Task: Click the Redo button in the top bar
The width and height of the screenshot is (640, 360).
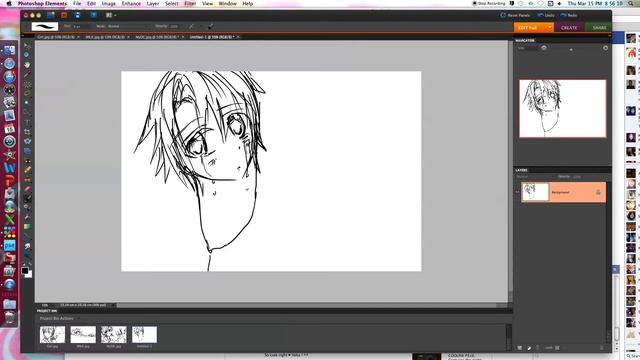Action: point(569,15)
